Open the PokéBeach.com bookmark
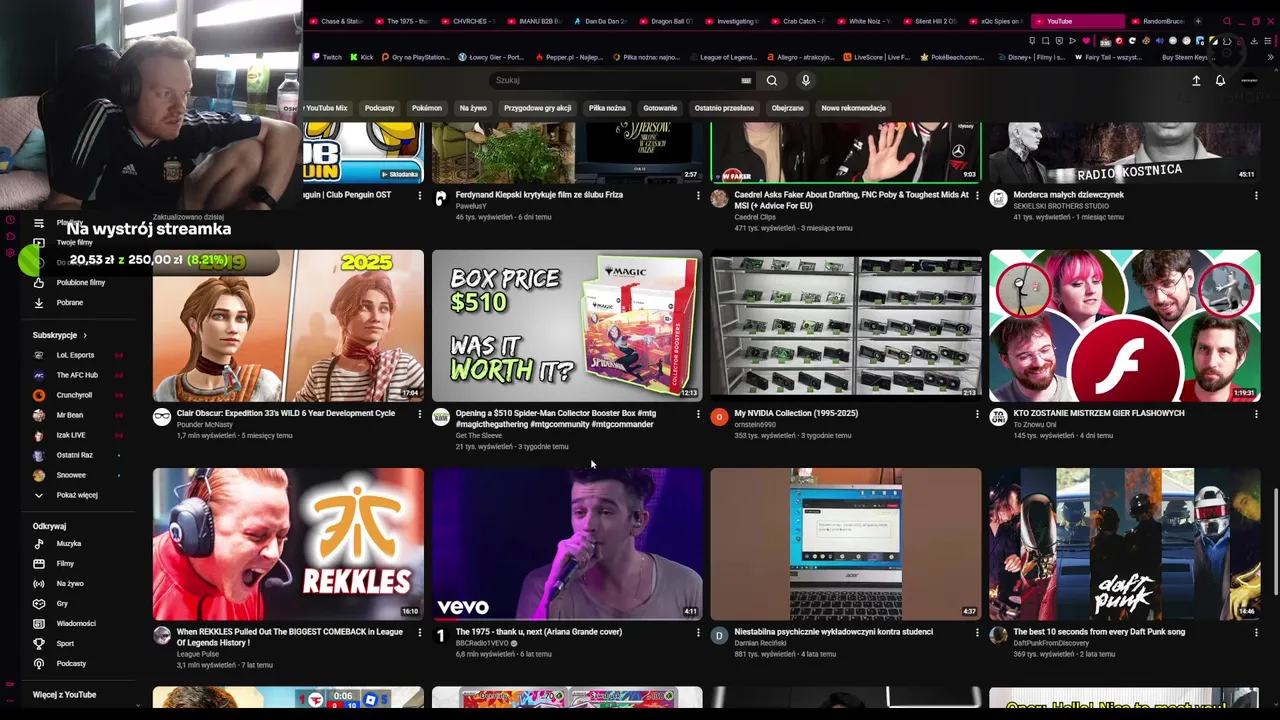This screenshot has height=720, width=1280. click(952, 57)
